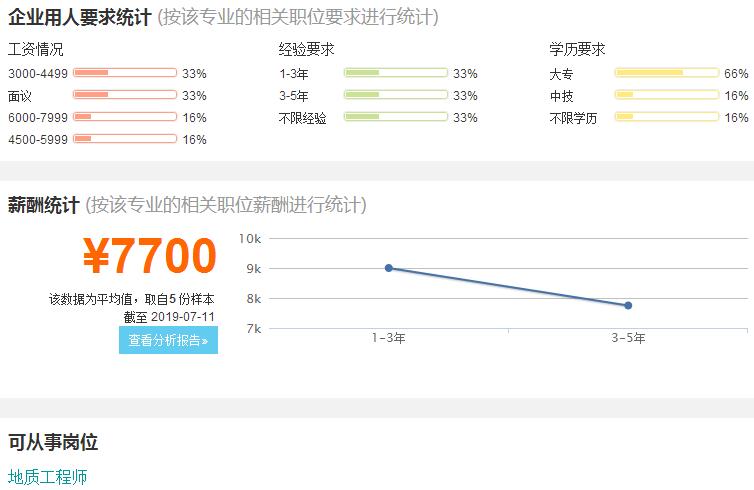Select the ¥7700 average salary figure
754x490 pixels.
pos(150,255)
